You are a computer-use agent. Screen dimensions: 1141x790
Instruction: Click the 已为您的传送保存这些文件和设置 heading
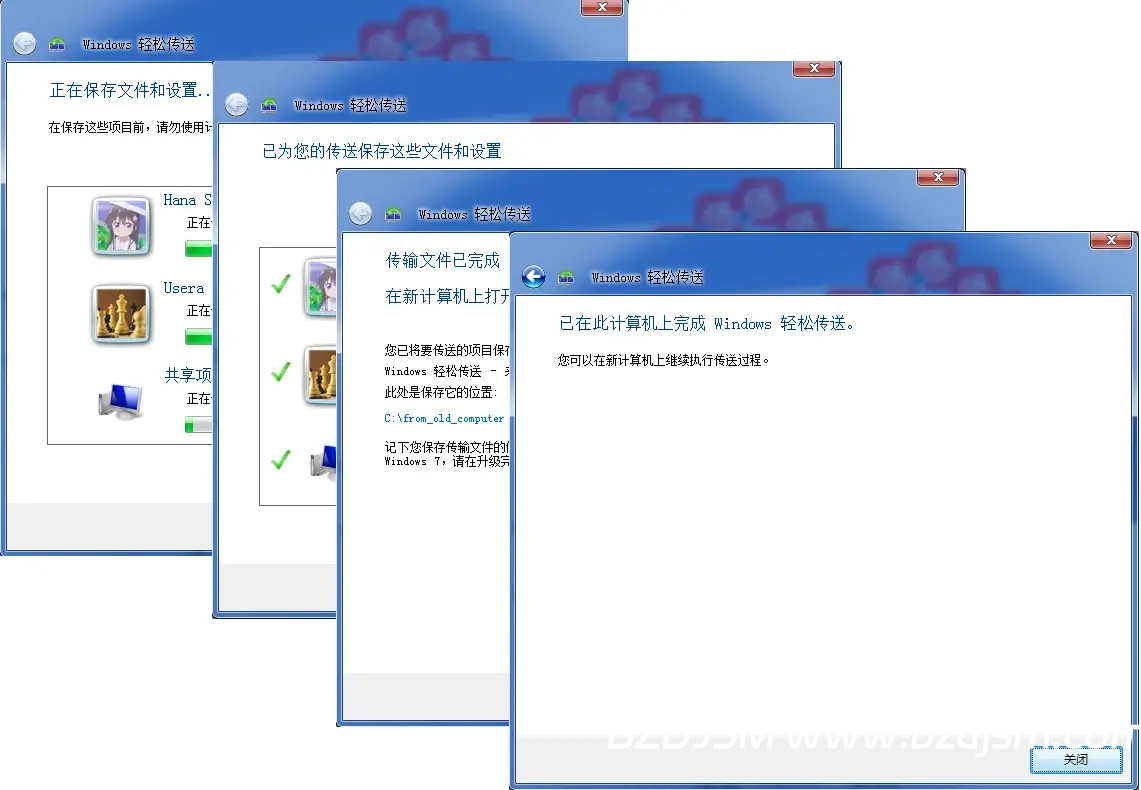(381, 151)
